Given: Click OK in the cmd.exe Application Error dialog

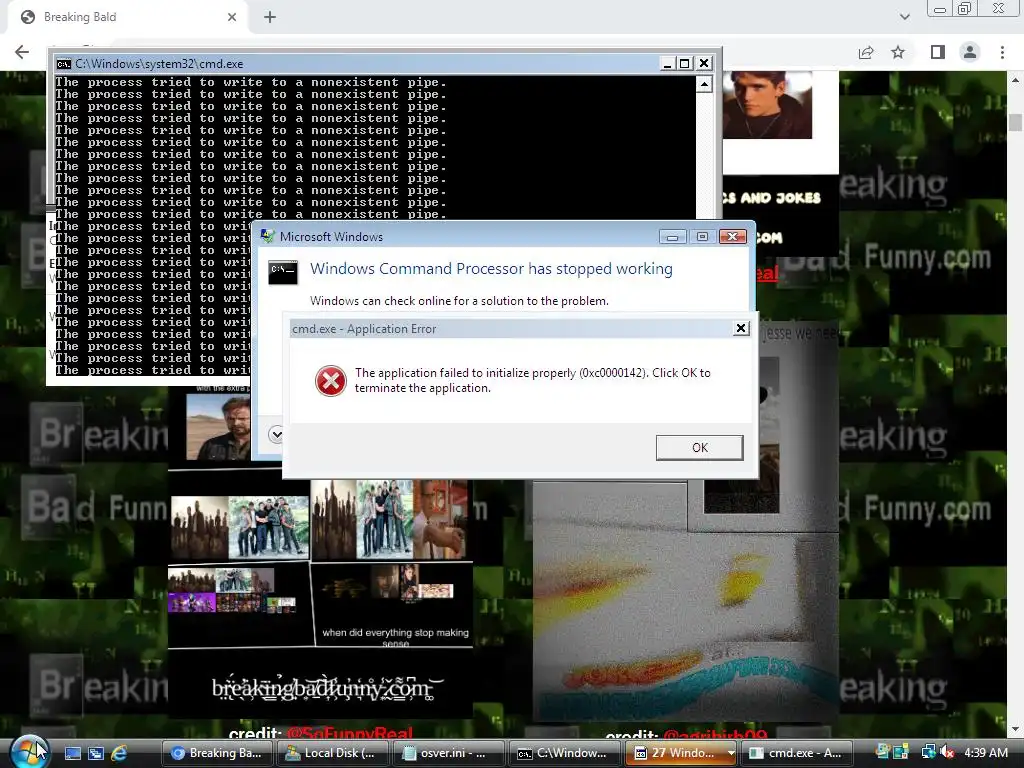Looking at the screenshot, I should point(699,447).
